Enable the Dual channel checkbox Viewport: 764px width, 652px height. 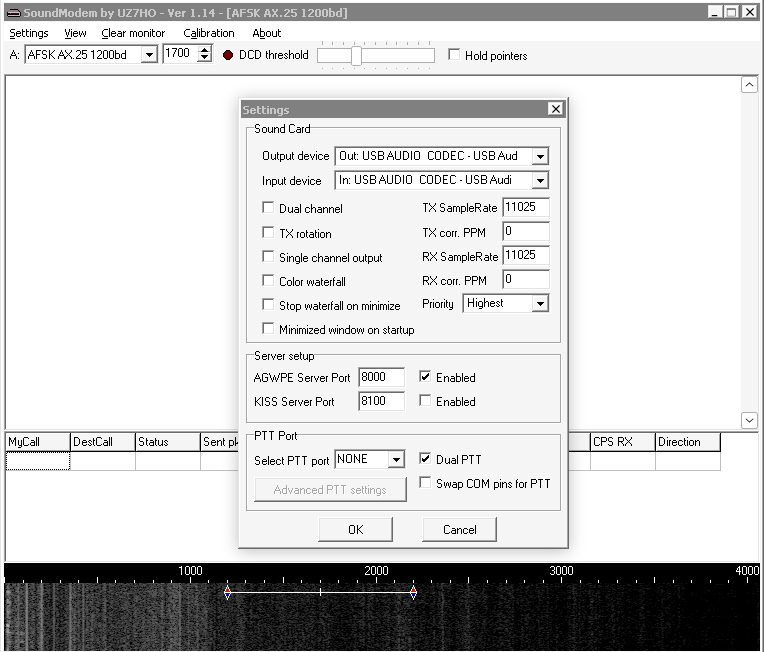[x=268, y=208]
